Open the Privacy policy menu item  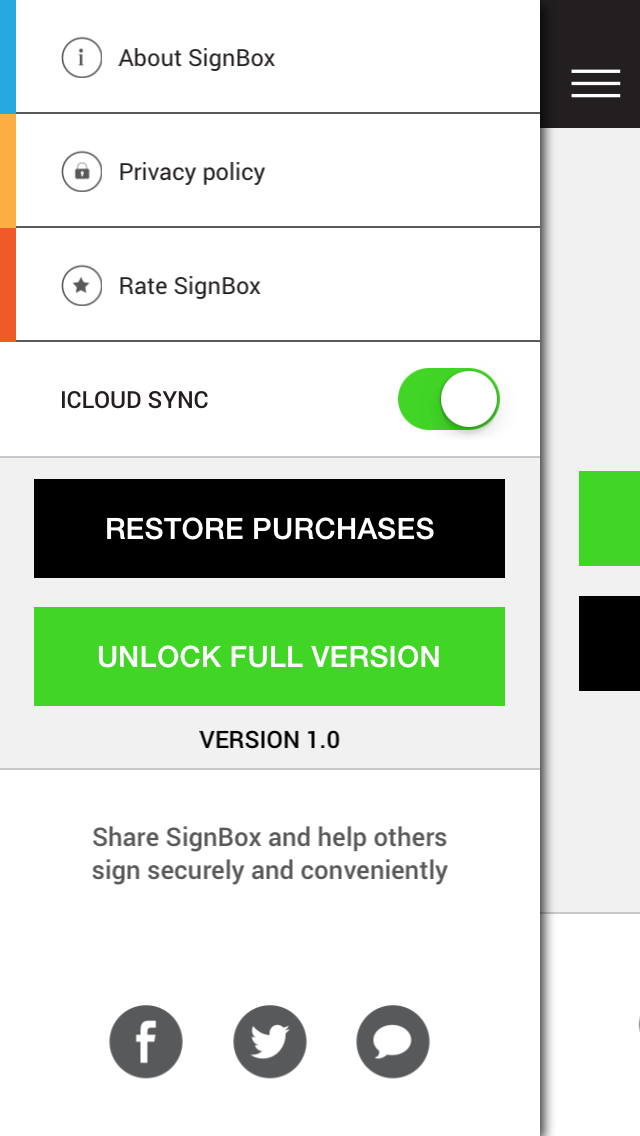[x=192, y=172]
